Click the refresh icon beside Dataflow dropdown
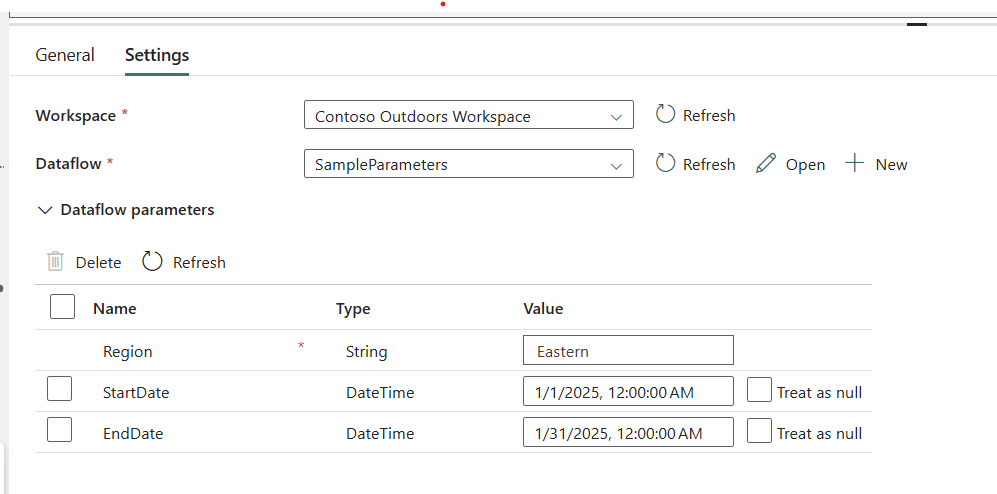The width and height of the screenshot is (997, 494). tap(665, 164)
